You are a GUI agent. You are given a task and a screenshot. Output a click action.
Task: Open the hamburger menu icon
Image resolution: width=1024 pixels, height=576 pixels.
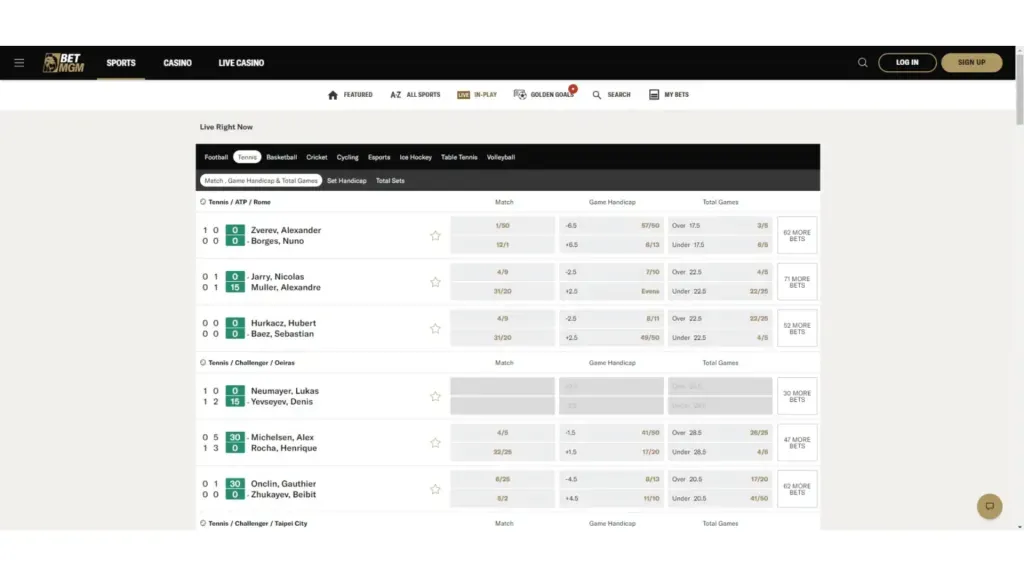(19, 63)
